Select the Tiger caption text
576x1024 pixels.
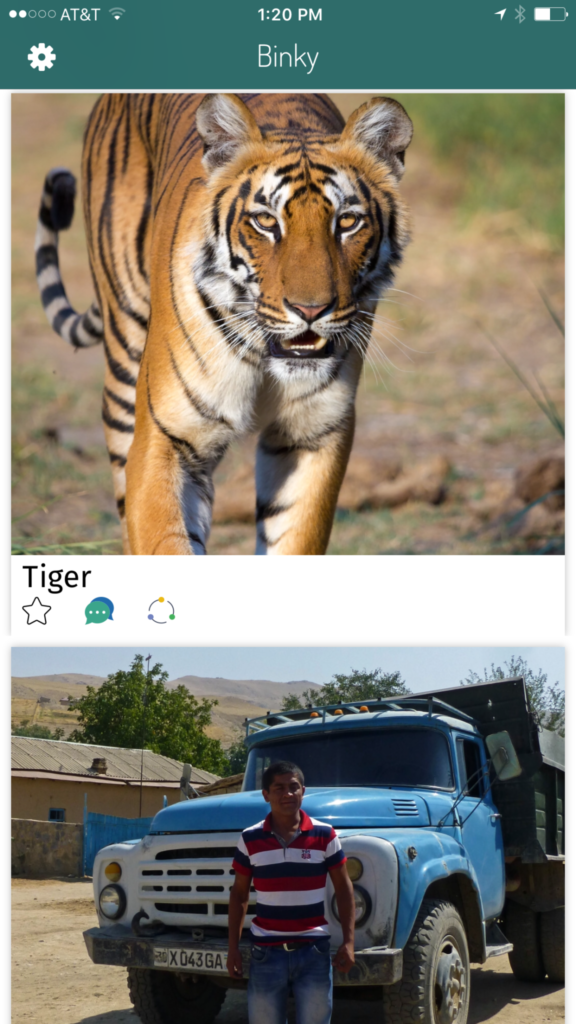[x=57, y=577]
